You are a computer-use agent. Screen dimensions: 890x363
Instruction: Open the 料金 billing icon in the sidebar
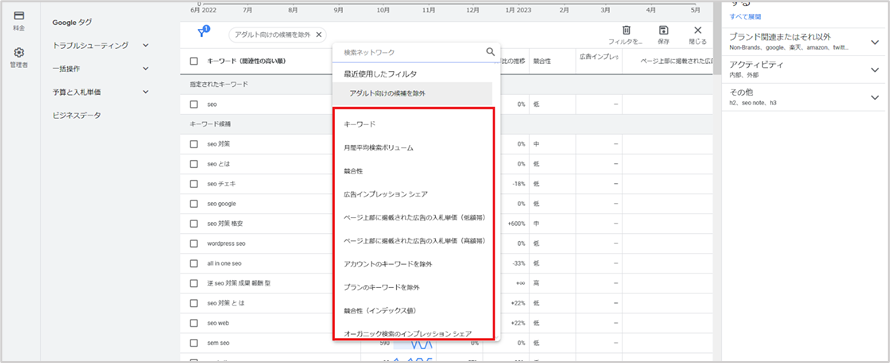click(x=19, y=15)
